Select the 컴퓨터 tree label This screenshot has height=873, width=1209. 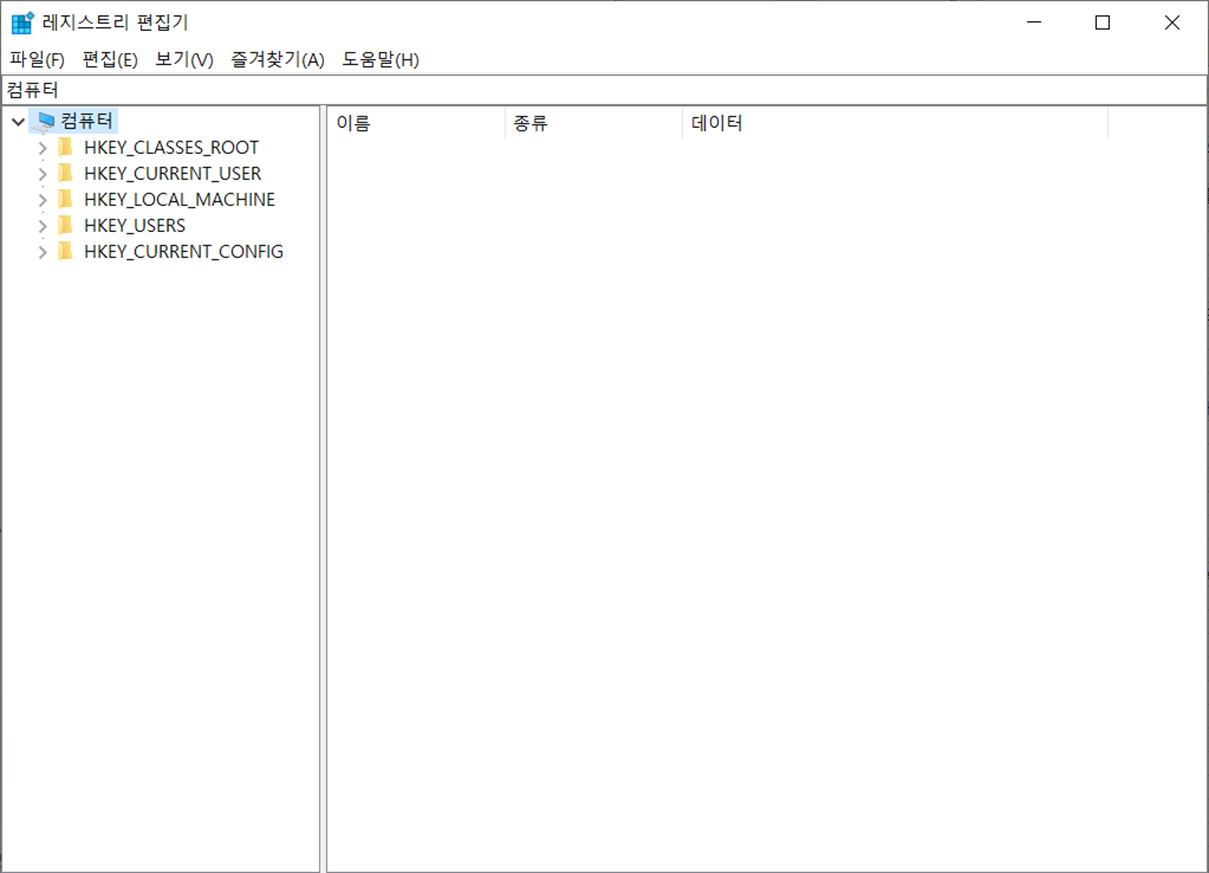(x=87, y=121)
